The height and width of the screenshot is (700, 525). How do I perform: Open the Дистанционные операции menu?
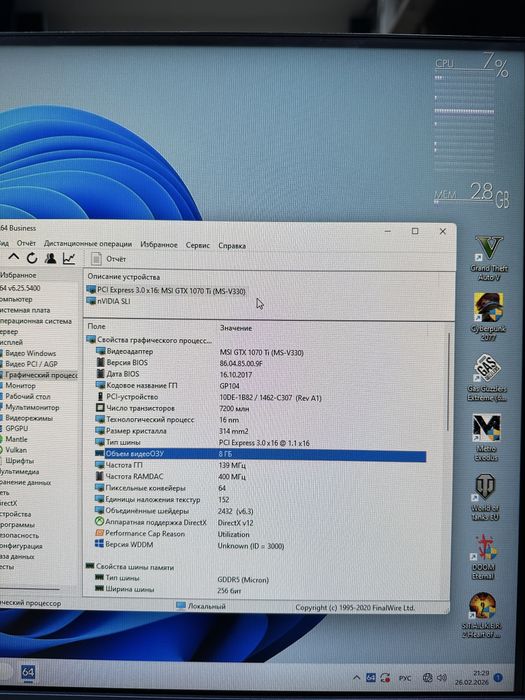pos(88,244)
